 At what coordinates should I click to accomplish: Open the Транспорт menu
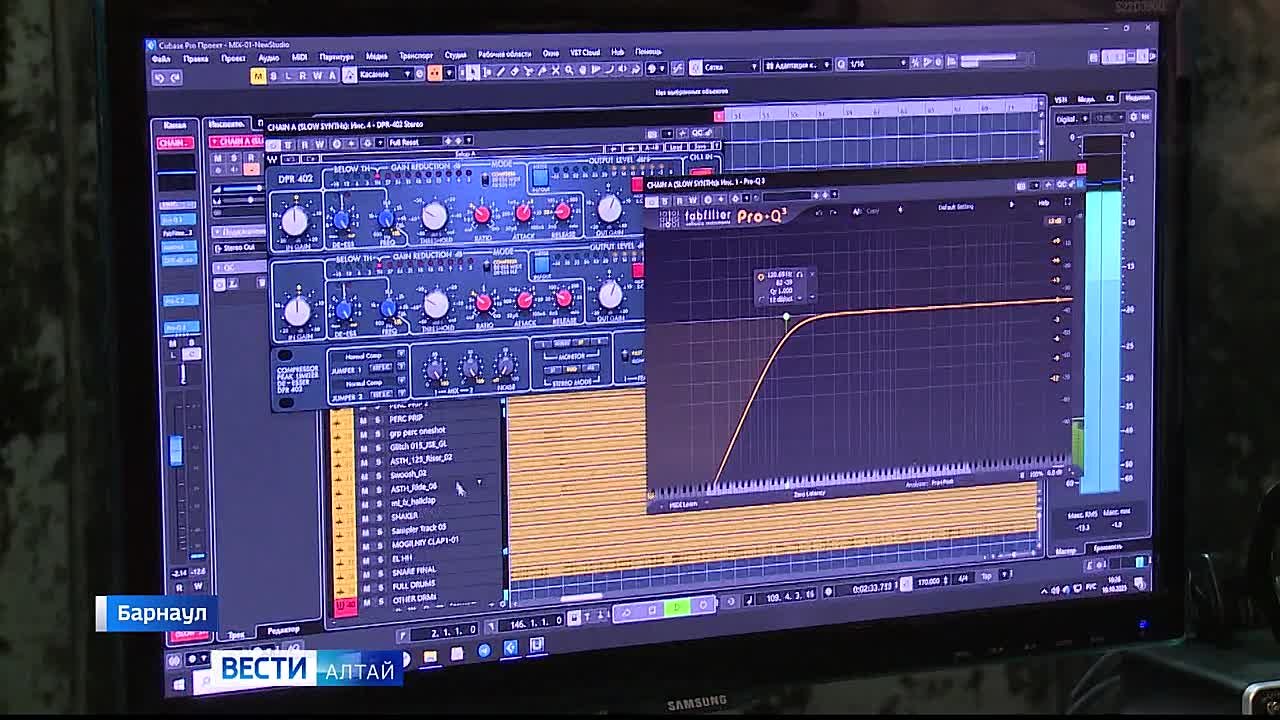(x=416, y=56)
